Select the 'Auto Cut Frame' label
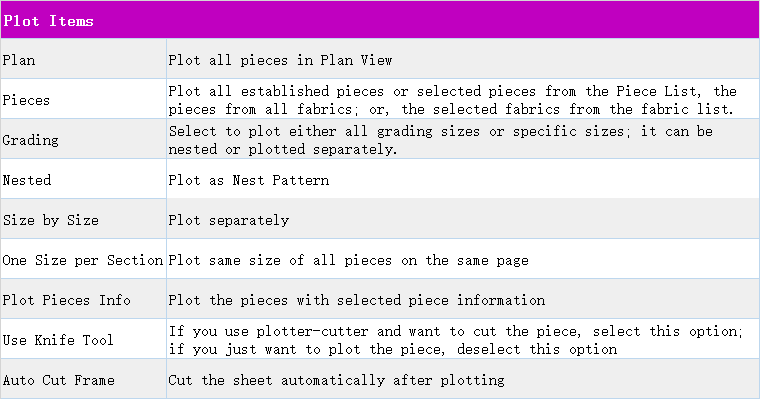 pos(59,380)
